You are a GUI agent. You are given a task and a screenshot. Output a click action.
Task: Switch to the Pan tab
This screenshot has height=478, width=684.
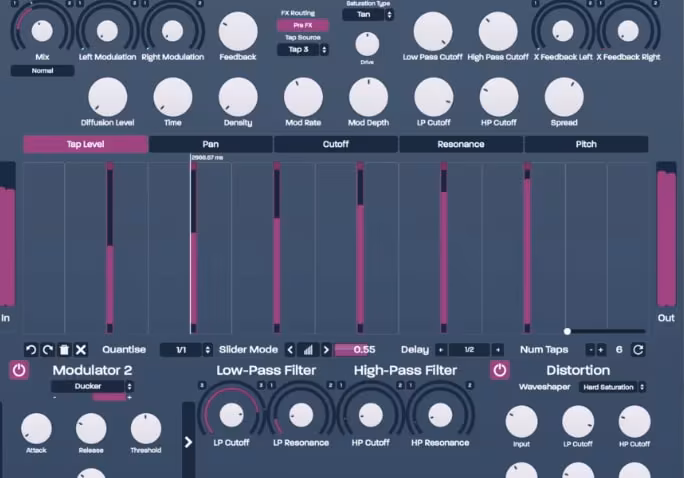pyautogui.click(x=211, y=144)
